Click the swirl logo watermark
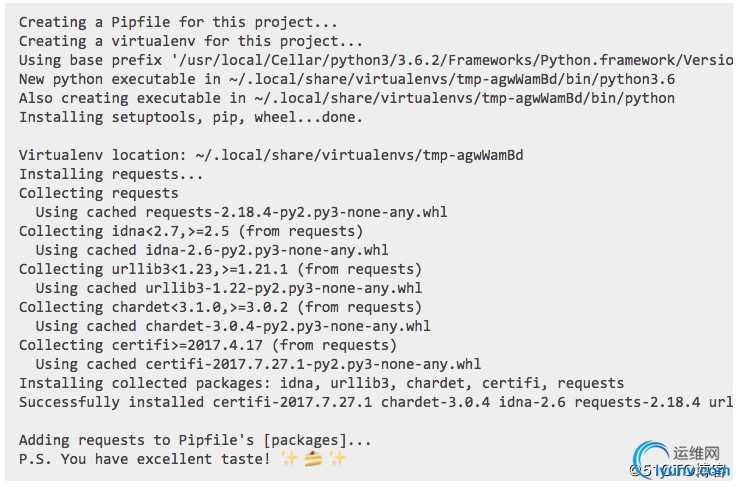The height and width of the screenshot is (487, 736). click(x=650, y=458)
